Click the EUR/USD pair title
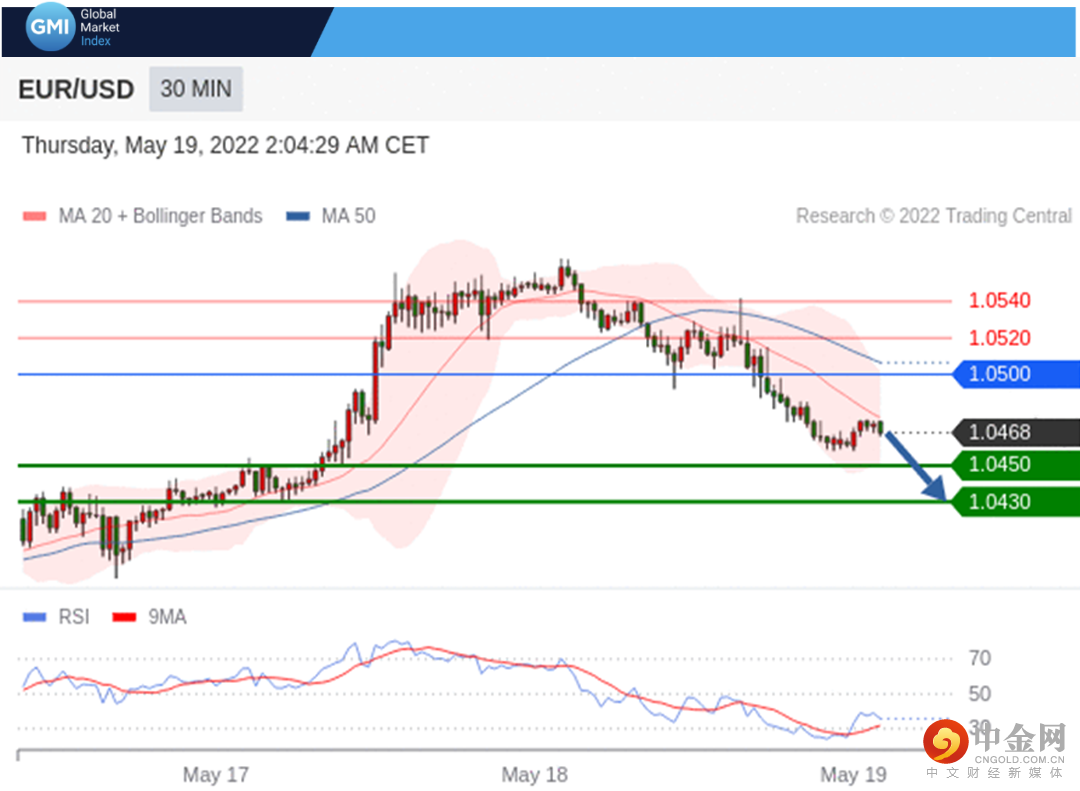The height and width of the screenshot is (791, 1080). click(76, 90)
